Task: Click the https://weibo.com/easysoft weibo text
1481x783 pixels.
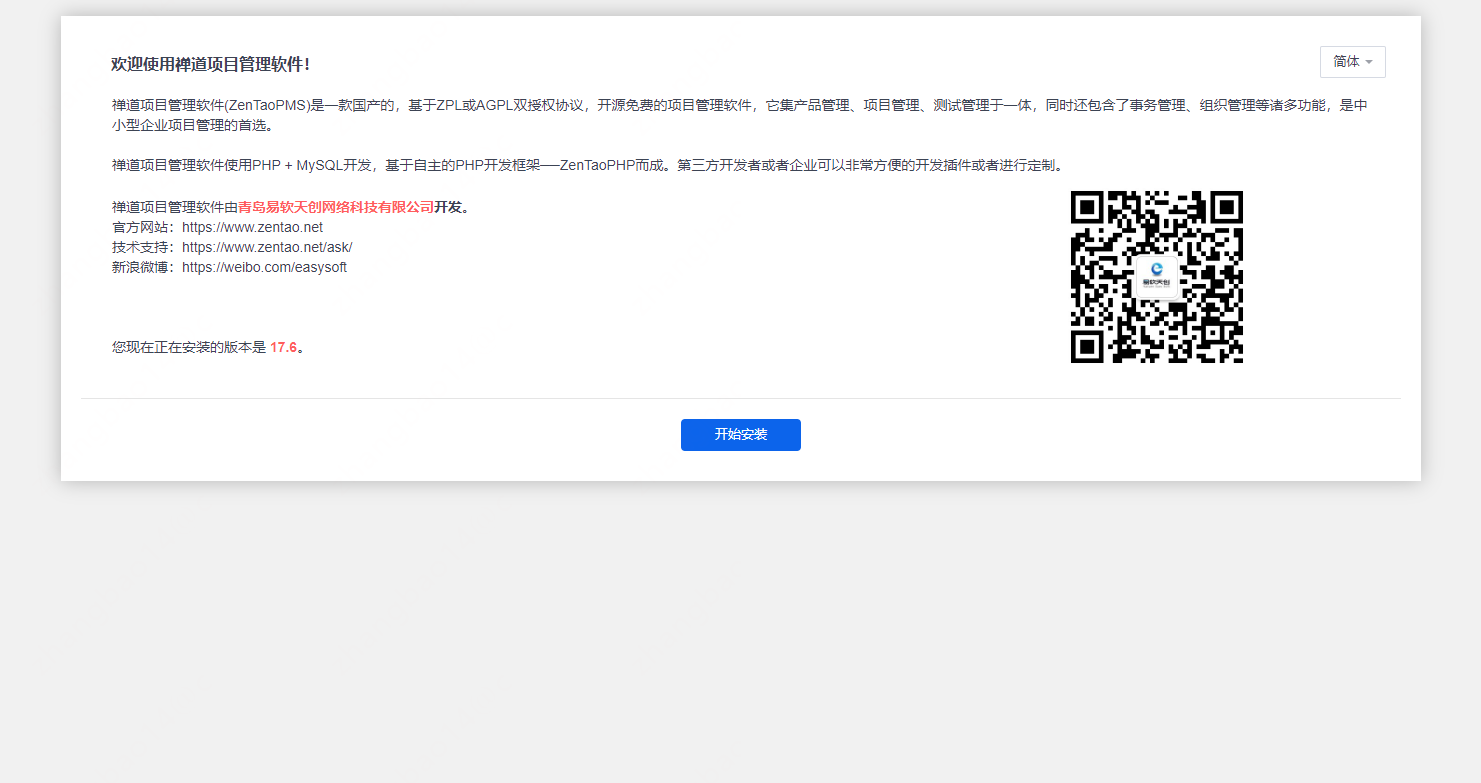Action: pyautogui.click(x=264, y=267)
